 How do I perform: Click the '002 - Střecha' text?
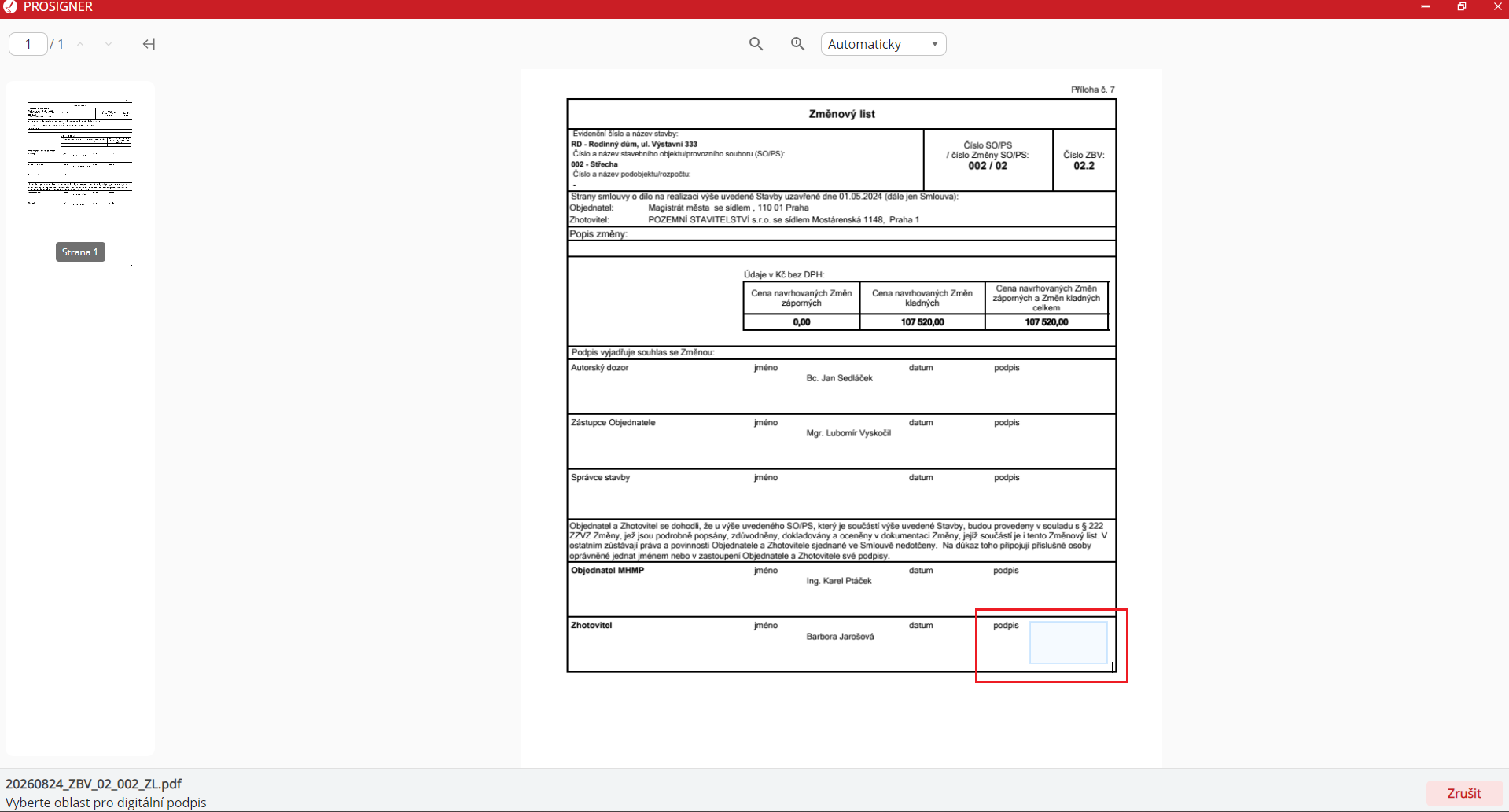pos(594,165)
